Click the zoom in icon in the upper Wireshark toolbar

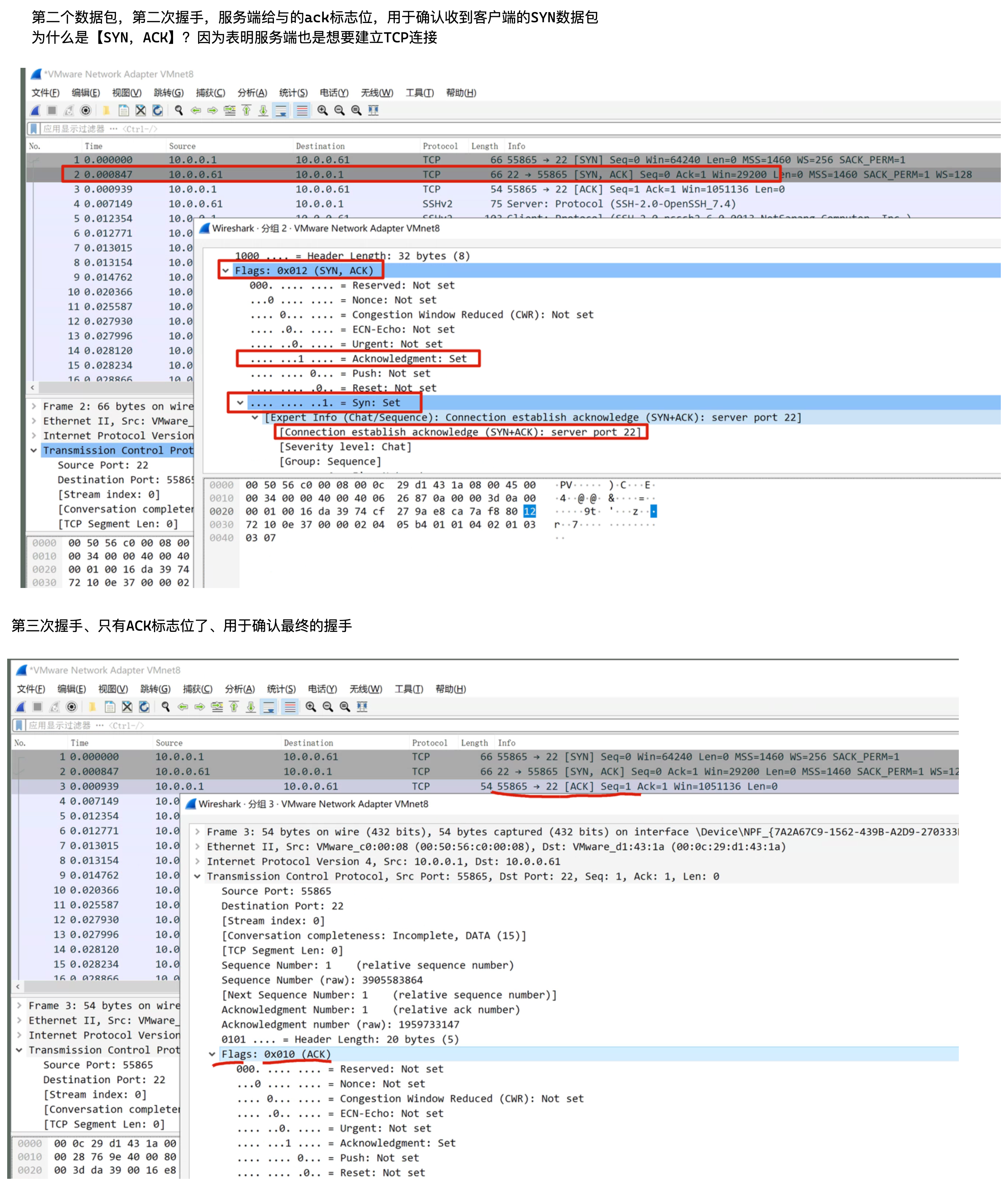(323, 111)
